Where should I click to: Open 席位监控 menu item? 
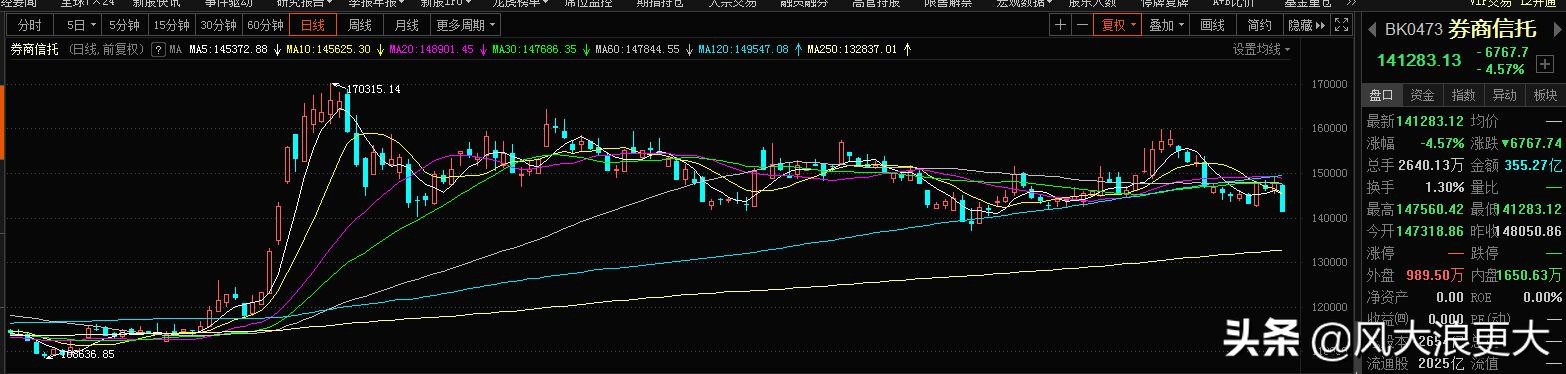(x=589, y=4)
